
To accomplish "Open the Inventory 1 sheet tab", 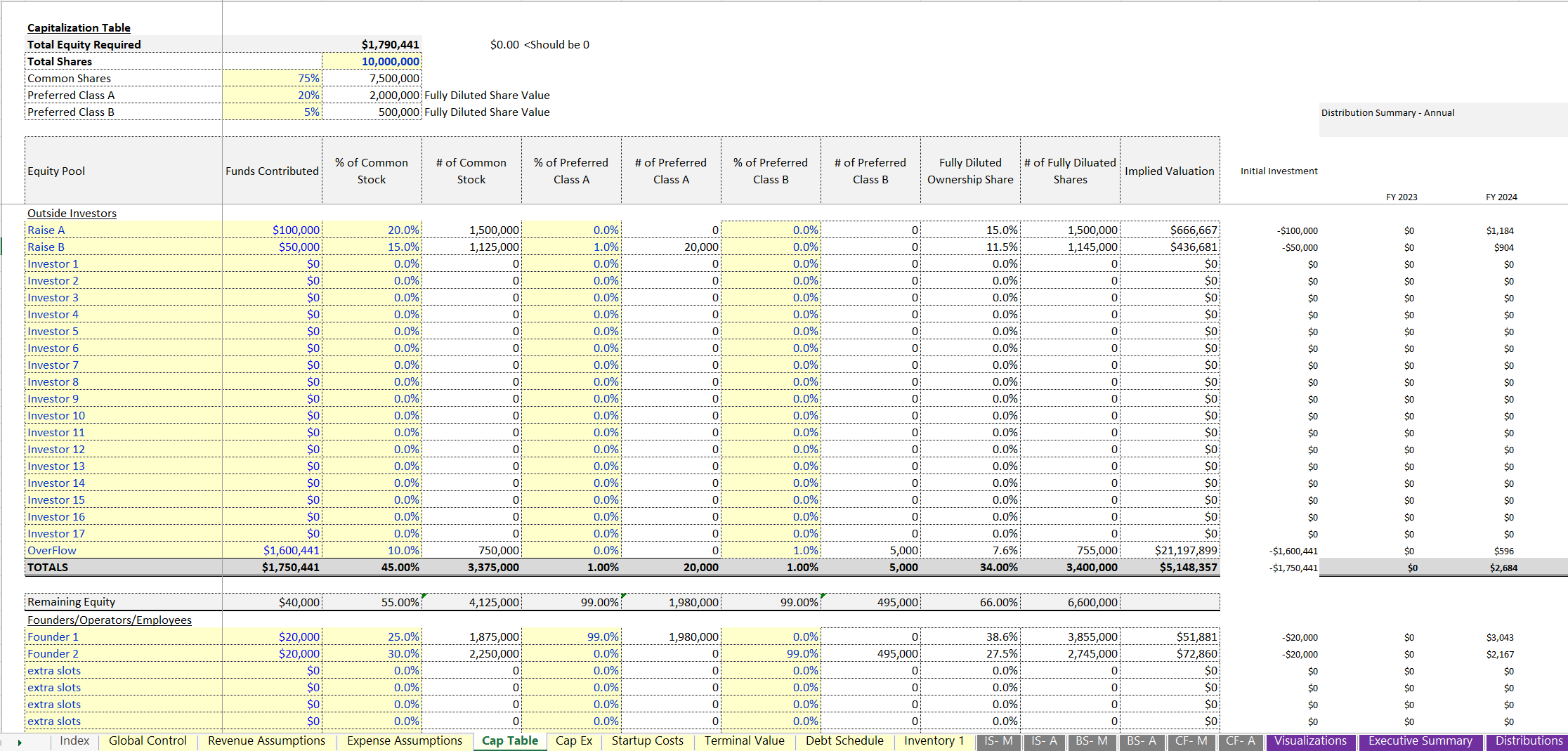I will click(x=934, y=741).
